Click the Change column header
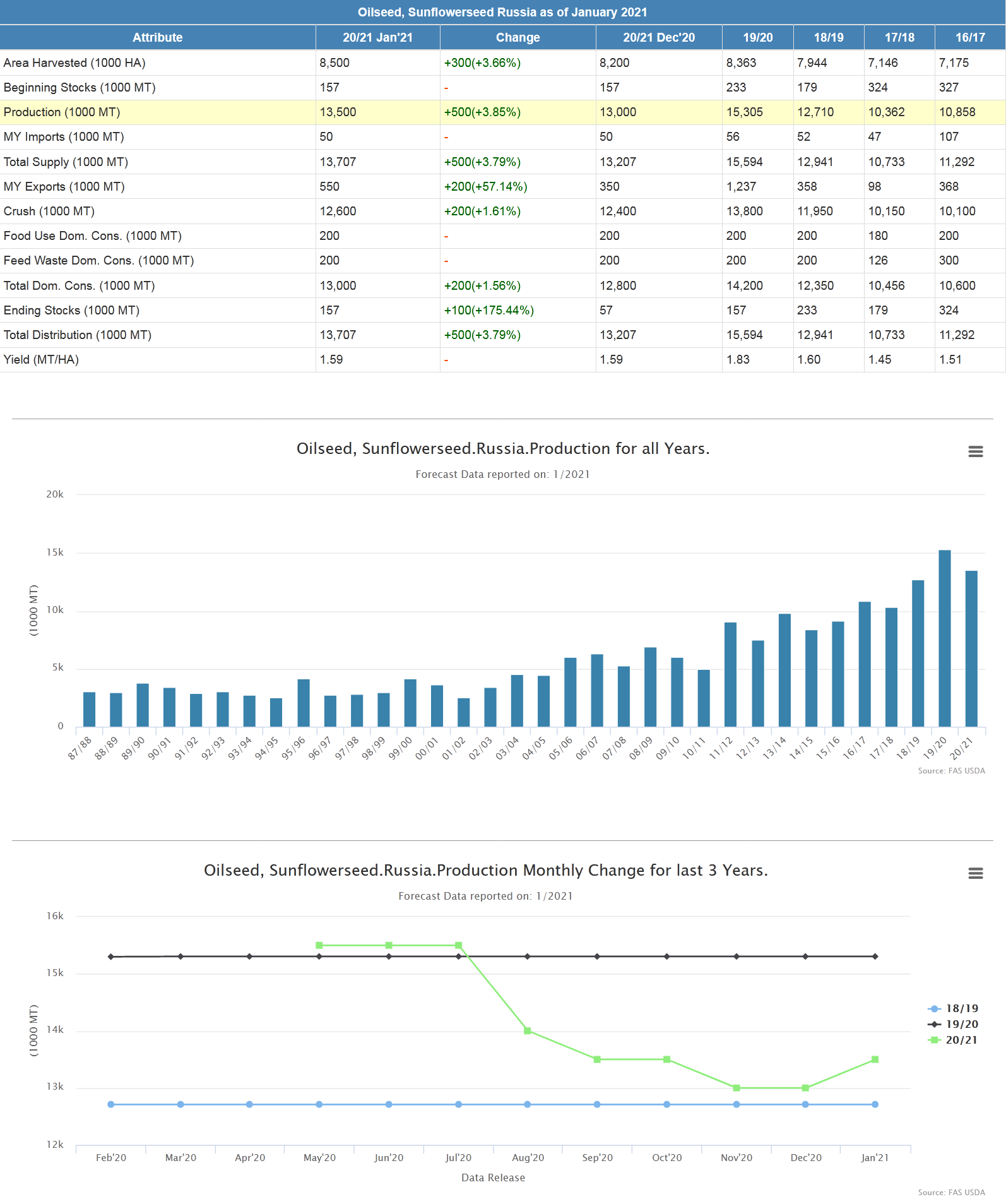 [518, 37]
